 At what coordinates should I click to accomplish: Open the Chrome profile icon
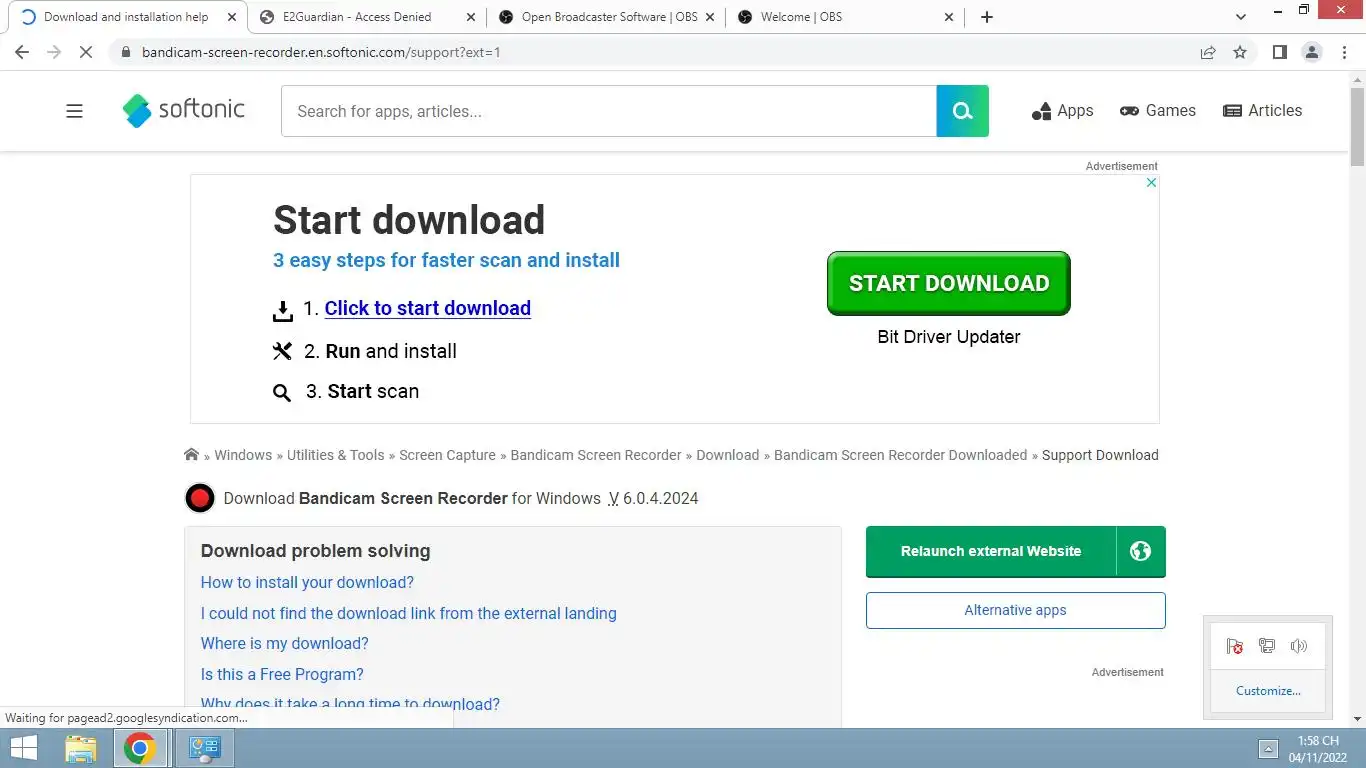pyautogui.click(x=1312, y=52)
